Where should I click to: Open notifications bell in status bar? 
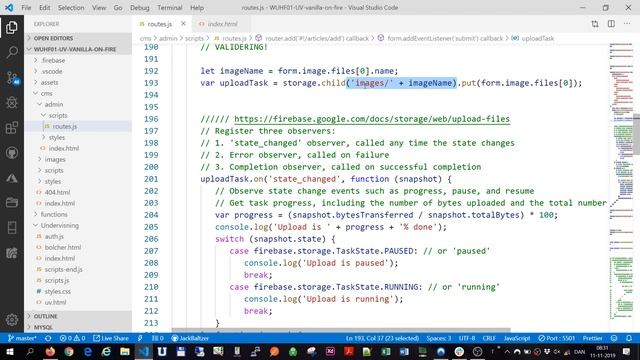[629, 338]
